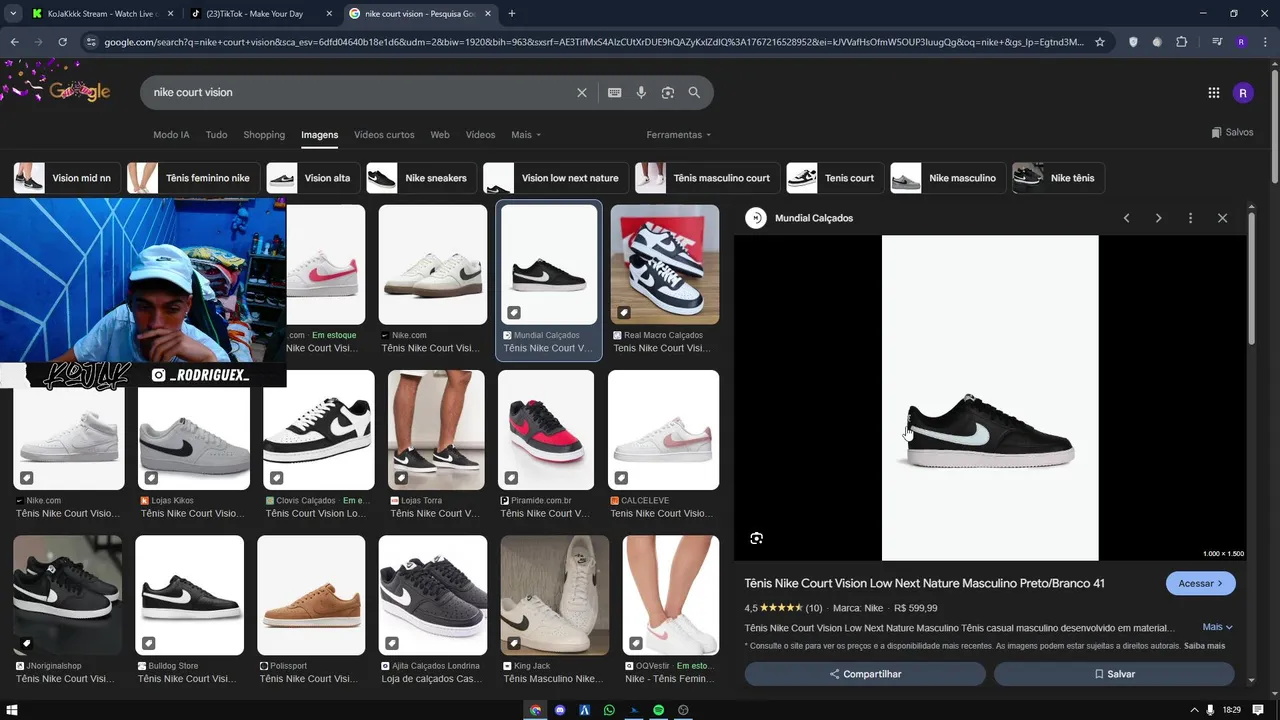This screenshot has width=1280, height=720.
Task: Select Vision low next nature chip
Action: point(556,178)
